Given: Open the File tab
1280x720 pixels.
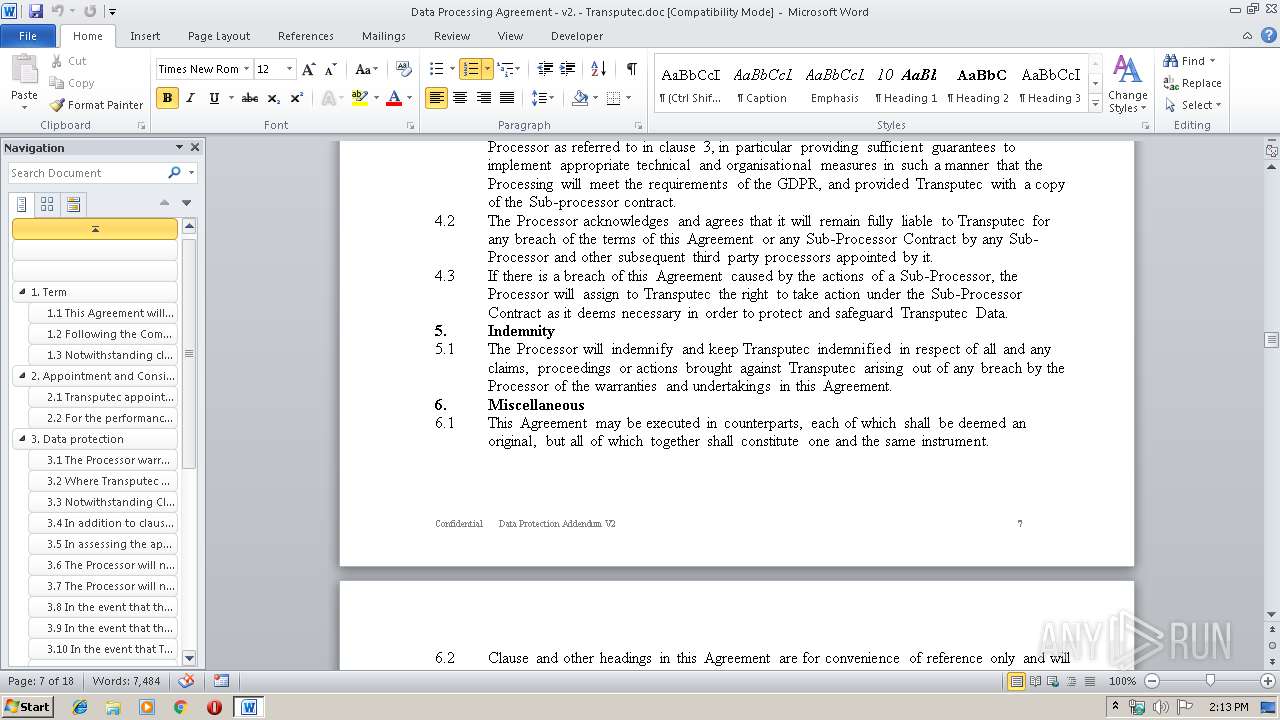Looking at the screenshot, I should tap(28, 35).
